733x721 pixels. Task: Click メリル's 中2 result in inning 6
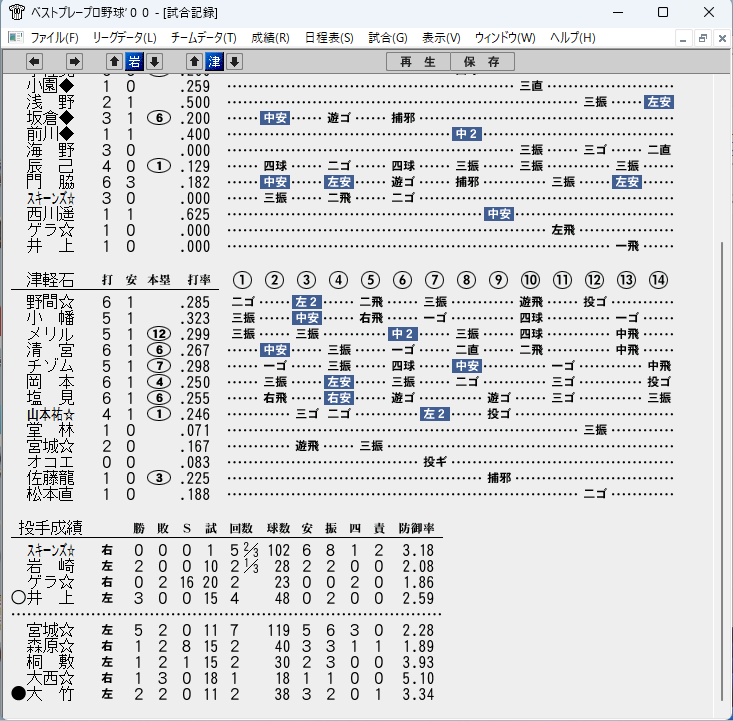(x=402, y=334)
